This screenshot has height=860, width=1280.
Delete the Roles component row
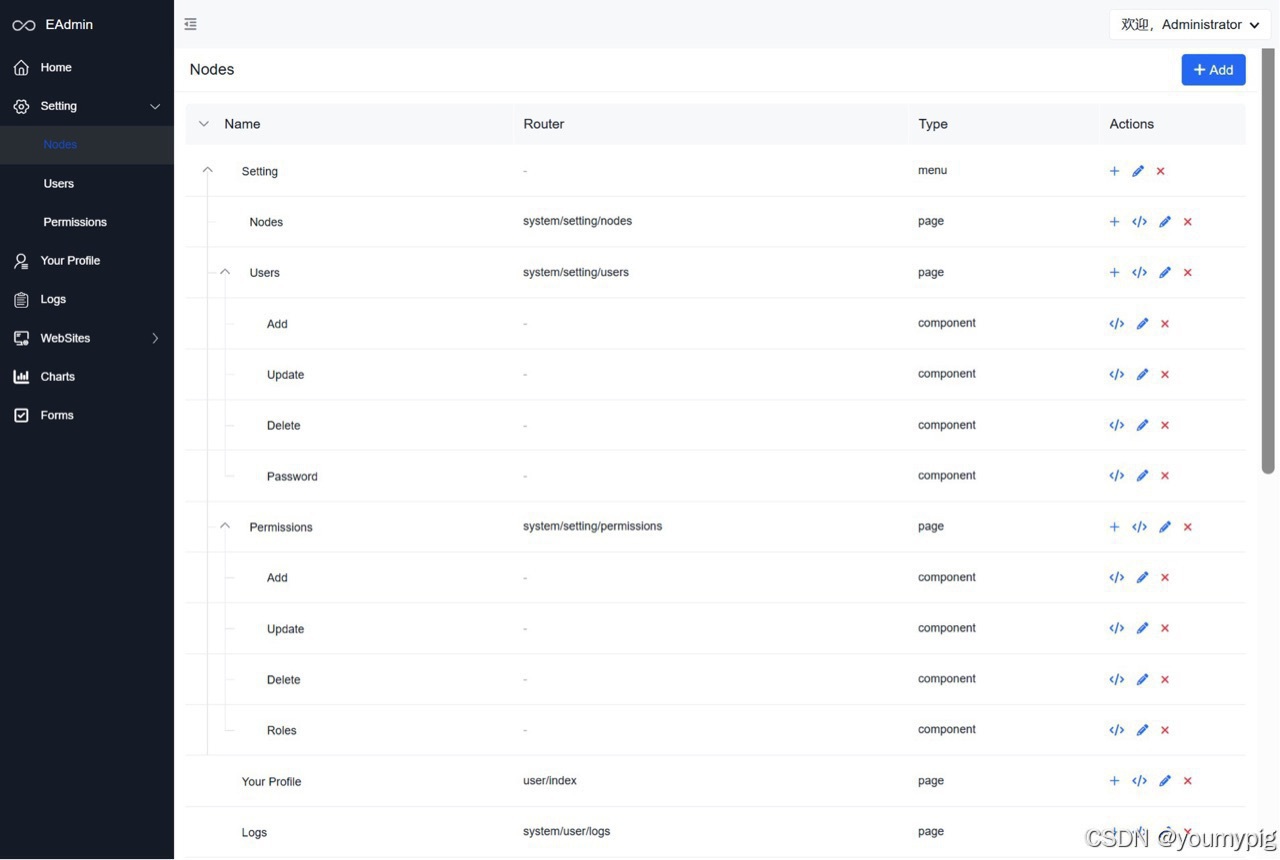1165,730
